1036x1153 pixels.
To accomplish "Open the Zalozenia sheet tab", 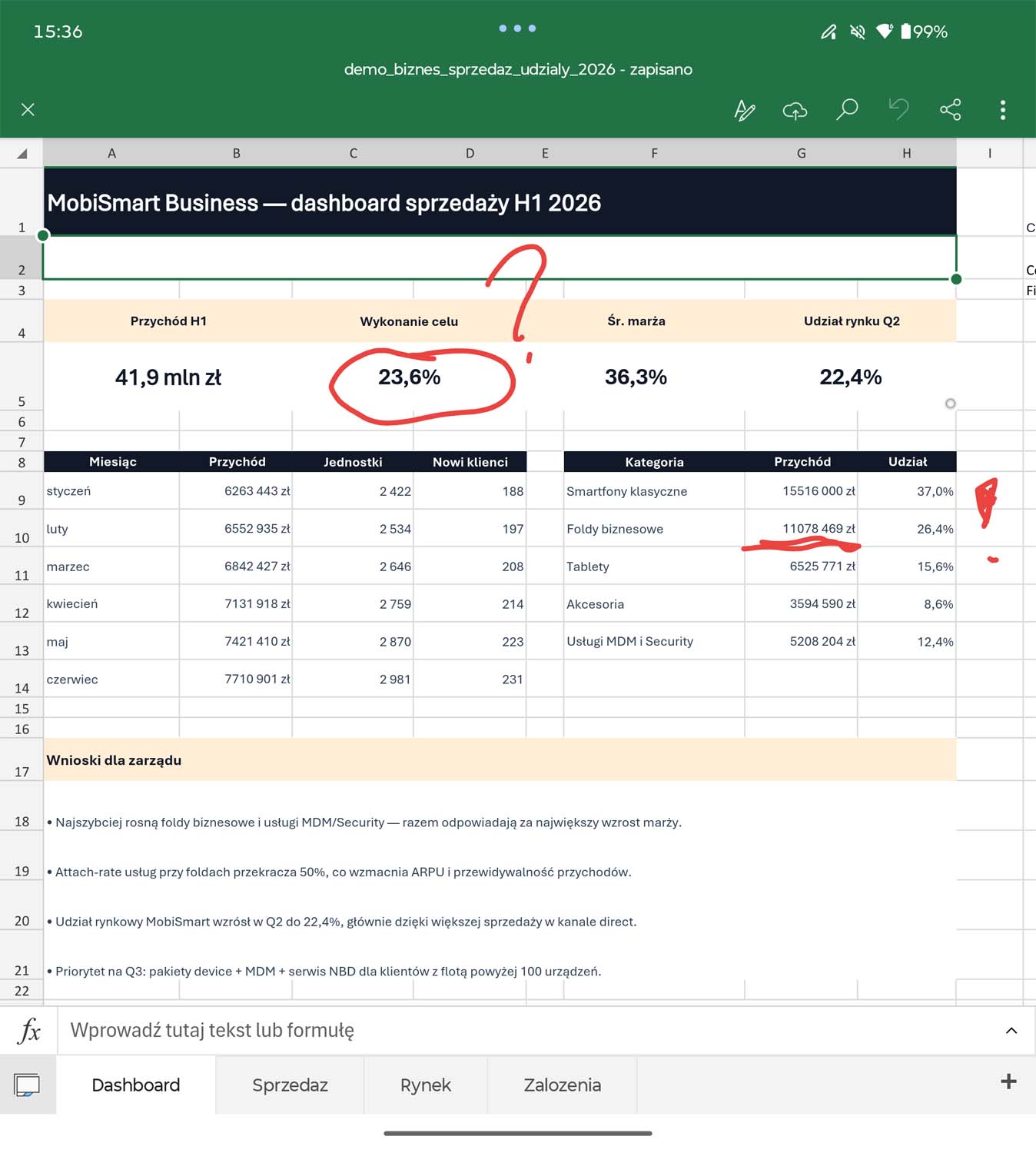I will pyautogui.click(x=562, y=1085).
